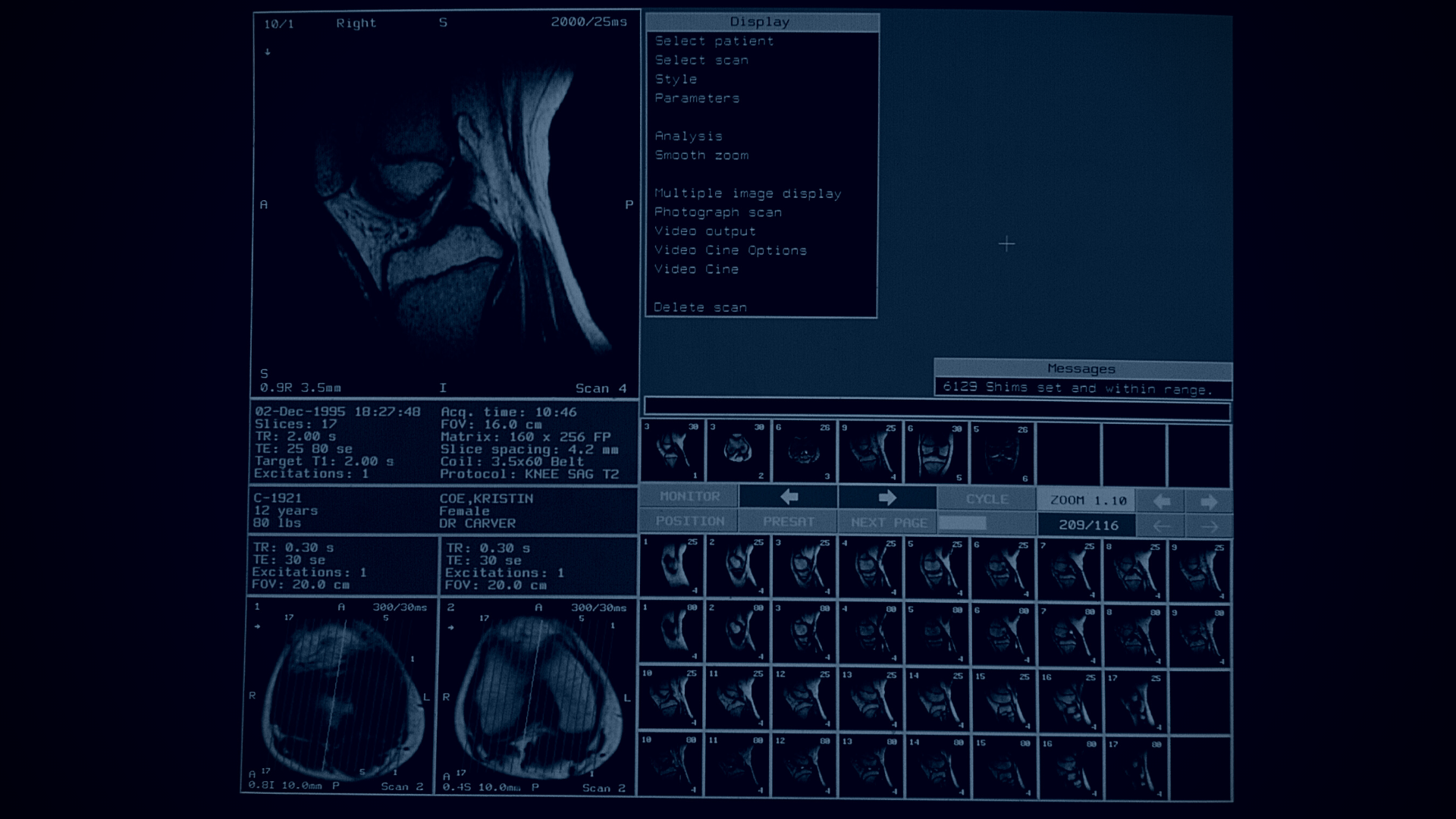
Task: Click the ZOOM 1.10 field
Action: pos(1087,500)
